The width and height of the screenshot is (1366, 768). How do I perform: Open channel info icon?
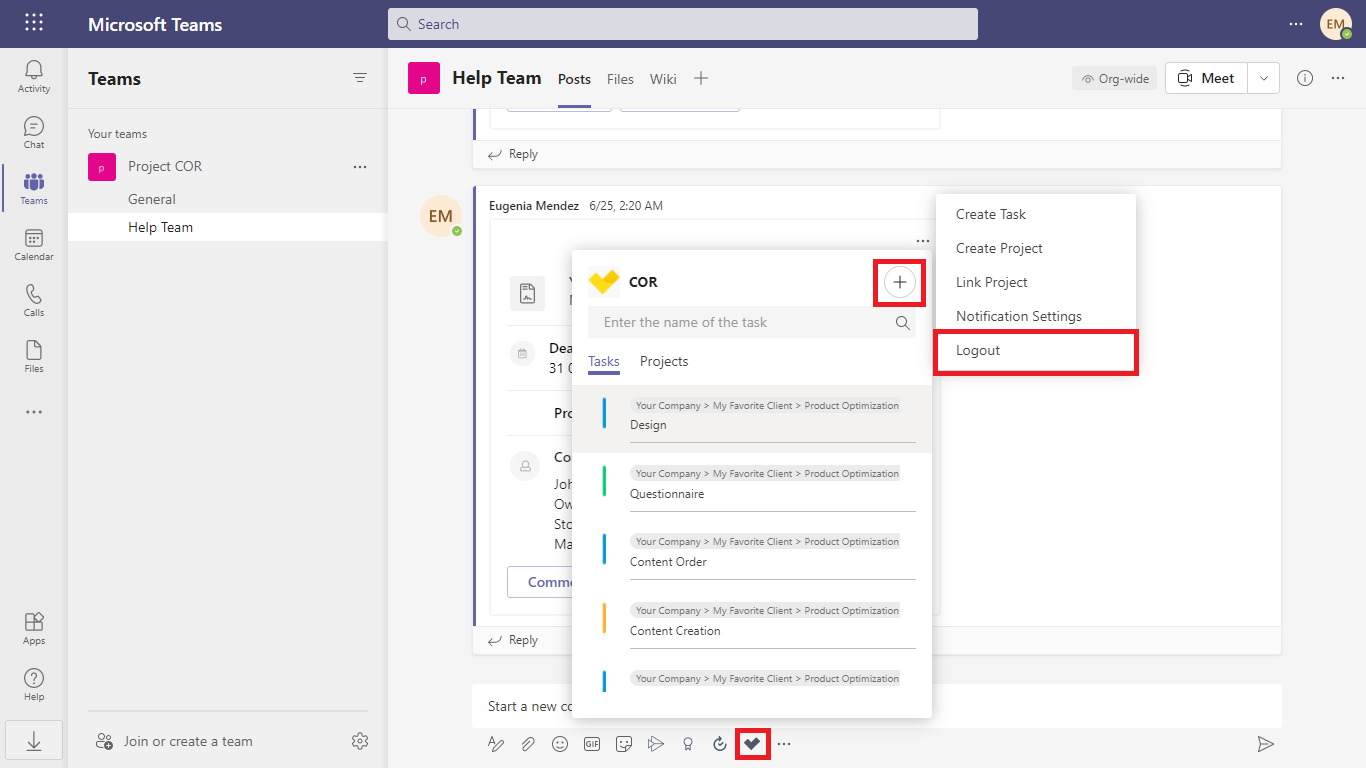1305,78
